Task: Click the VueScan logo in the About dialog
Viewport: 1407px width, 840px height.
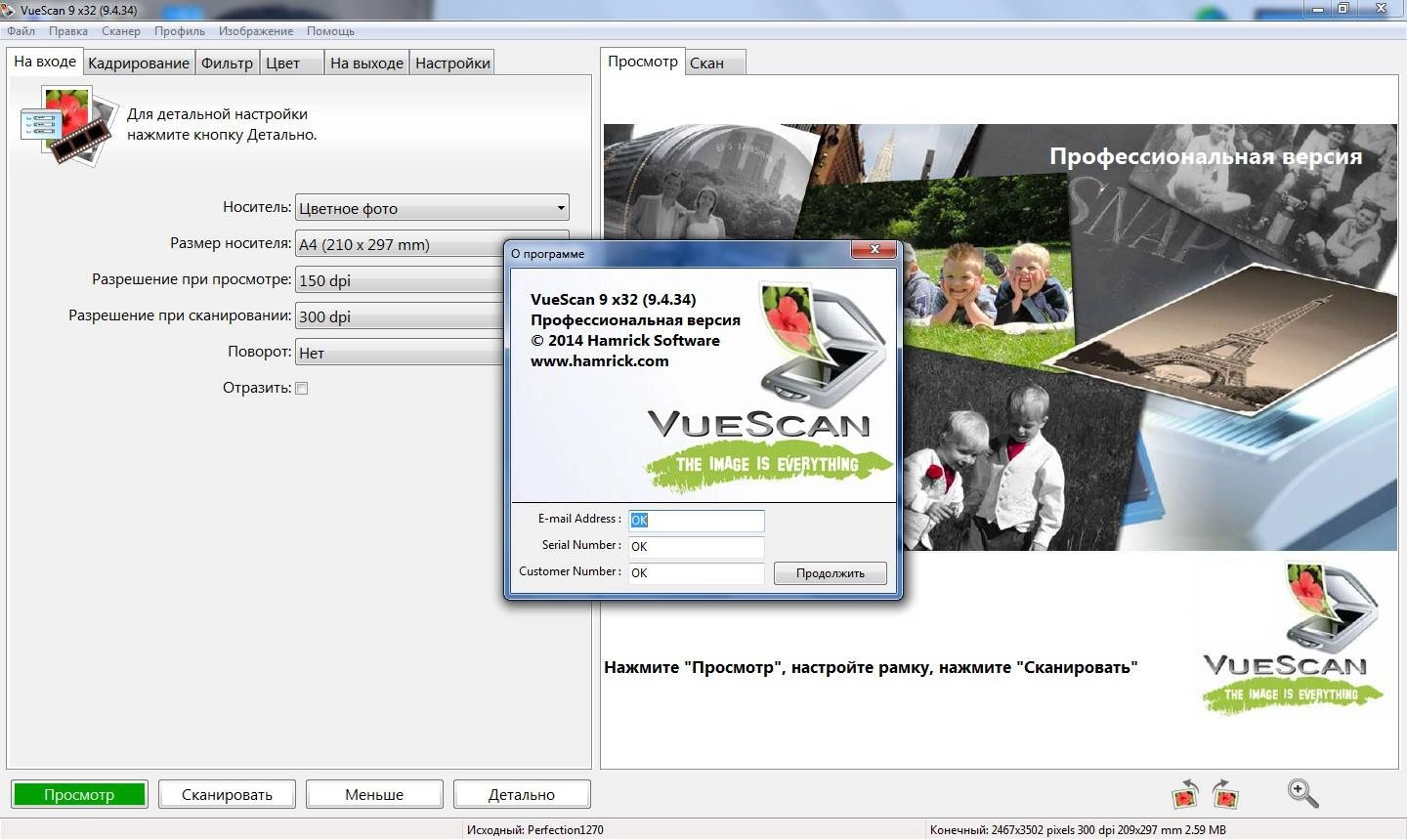Action: [x=770, y=389]
